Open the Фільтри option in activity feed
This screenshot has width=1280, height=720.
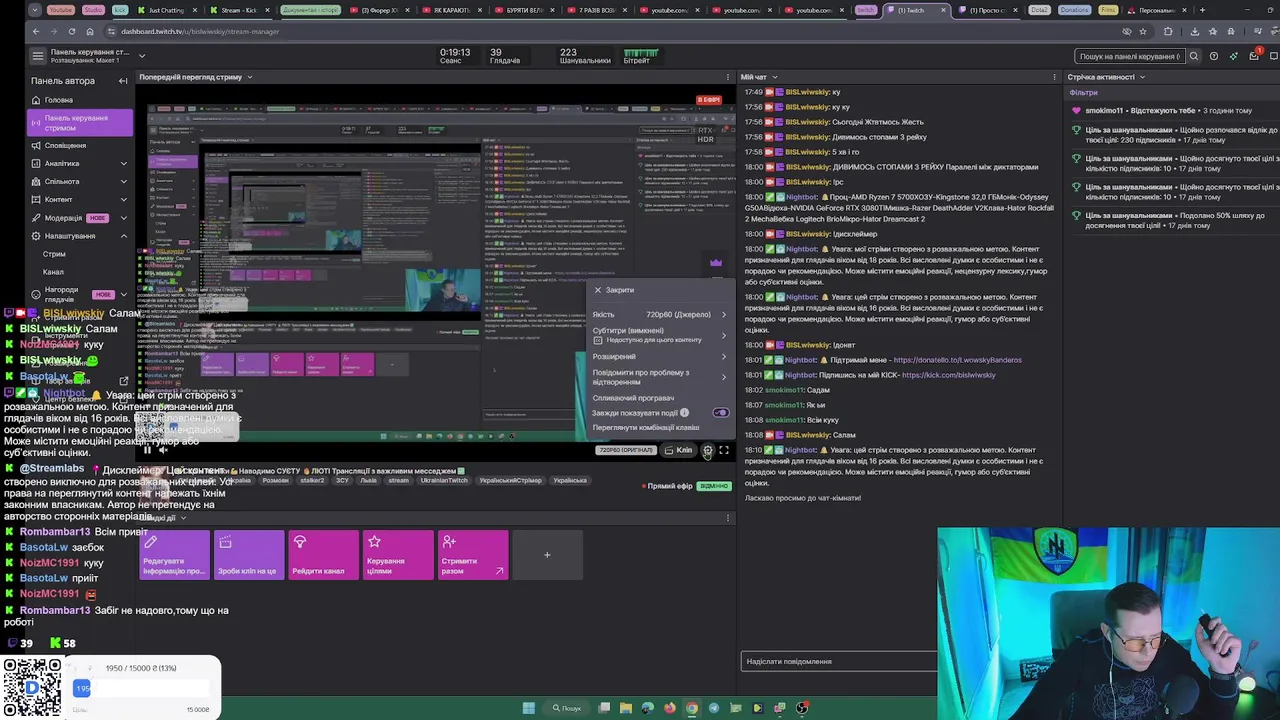click(x=1083, y=93)
